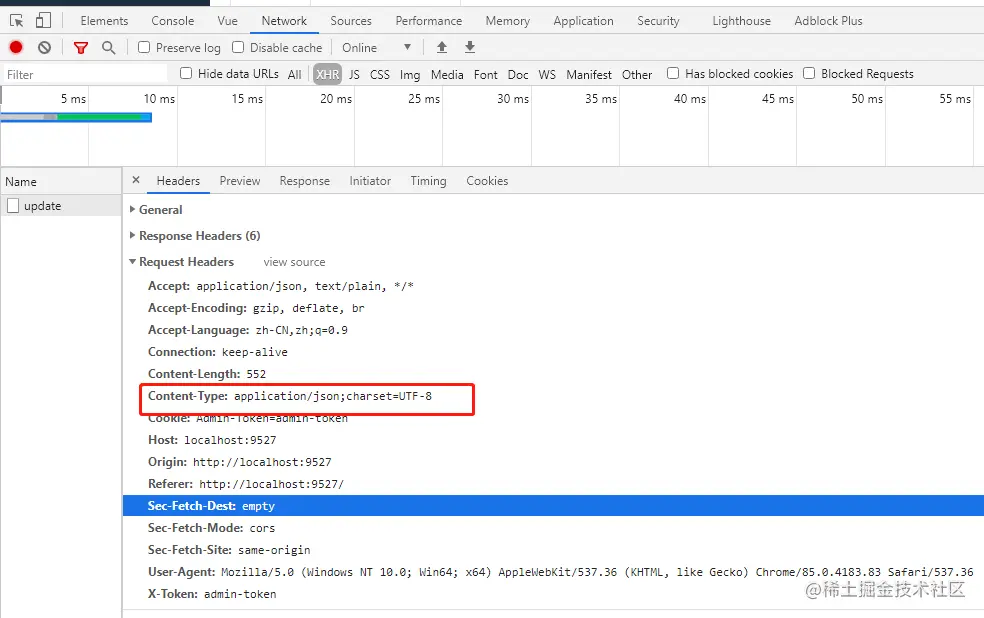Close the request details pane
984x618 pixels.
pos(136,180)
